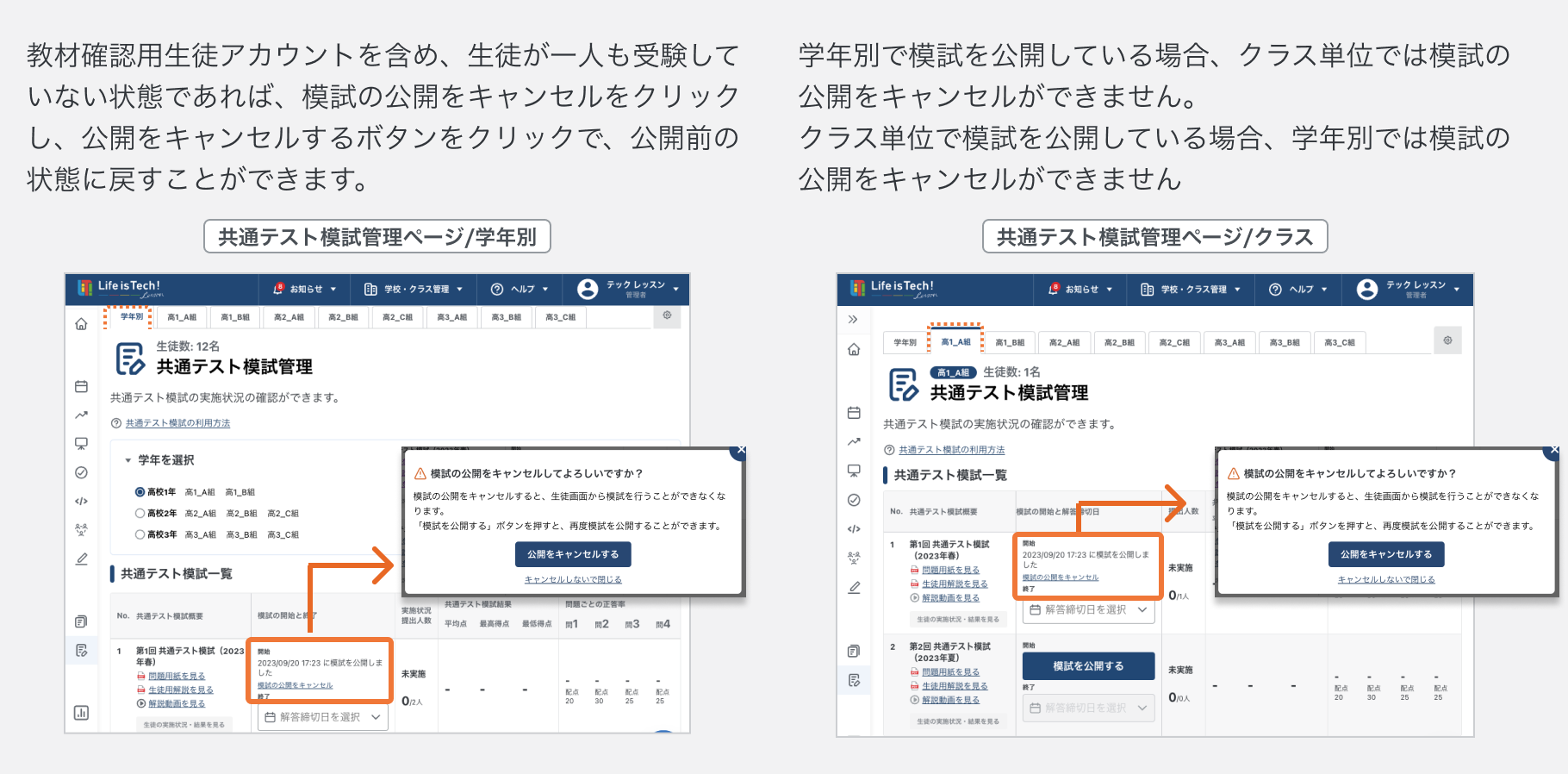Image resolution: width=1568 pixels, height=774 pixels.
Task: Click the pencil icon in left screenshot sidebar
Action: point(81,559)
